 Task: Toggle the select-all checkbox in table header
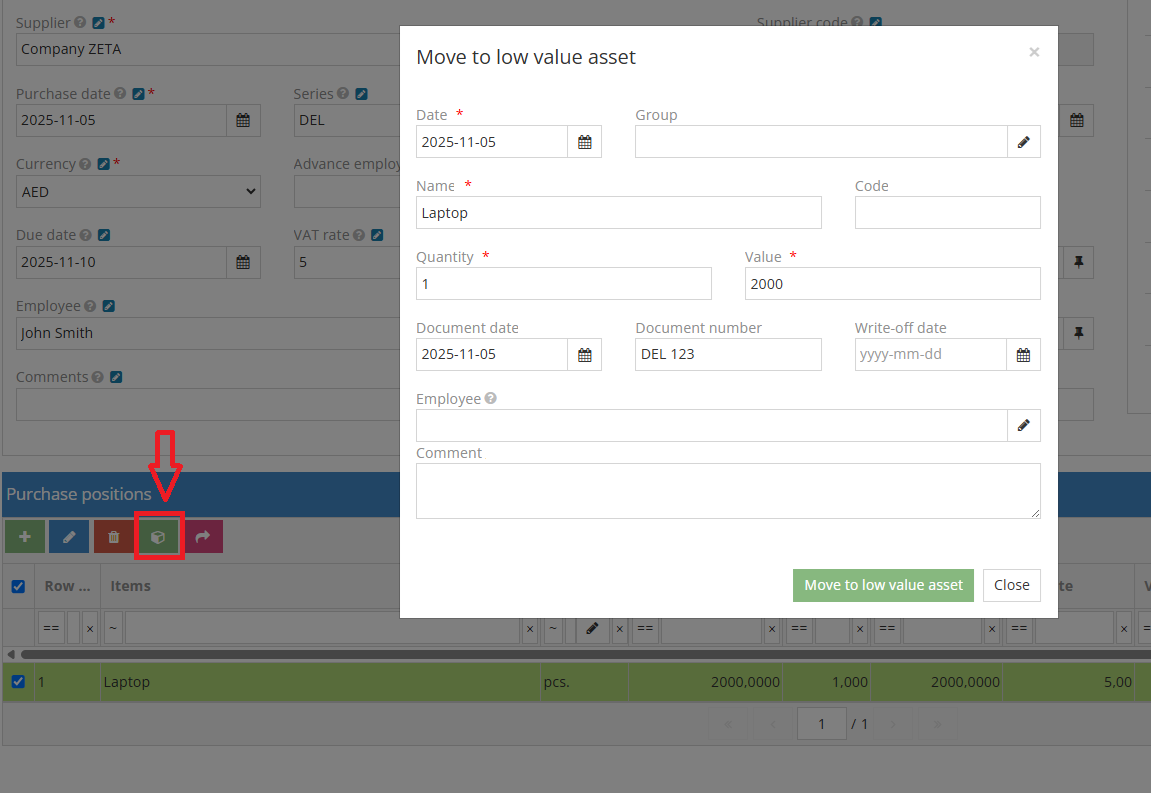pyautogui.click(x=18, y=587)
